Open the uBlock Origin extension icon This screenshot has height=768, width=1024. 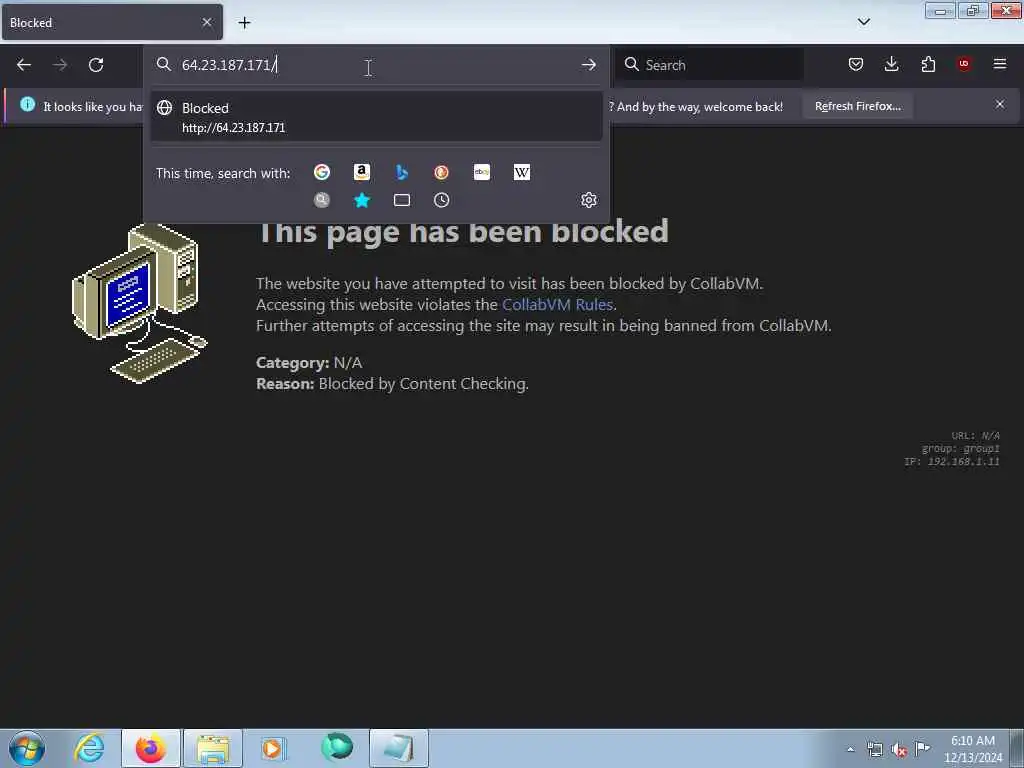tap(964, 64)
